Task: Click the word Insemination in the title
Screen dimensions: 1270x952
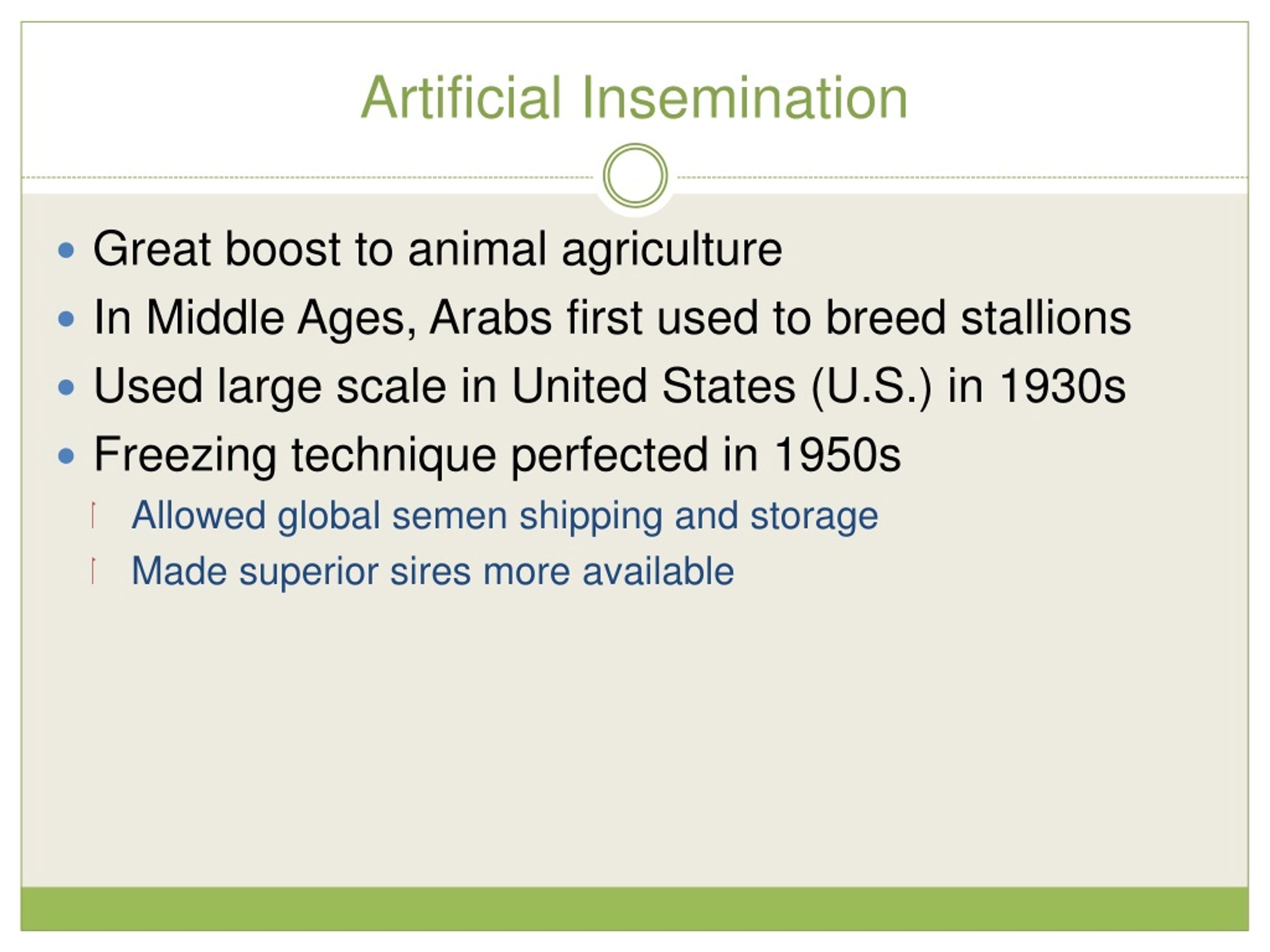Action: tap(745, 97)
